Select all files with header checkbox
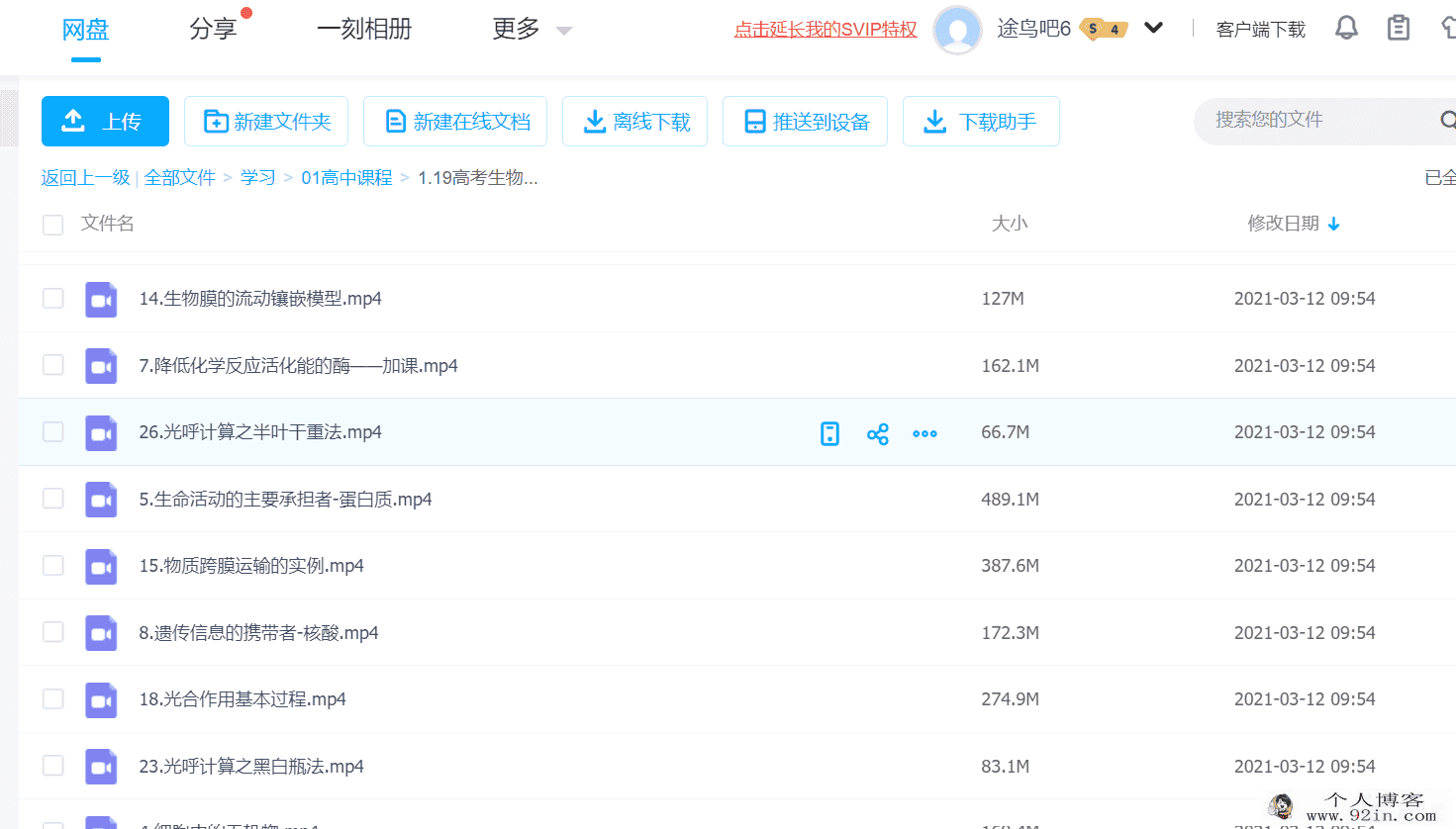This screenshot has height=829, width=1456. click(x=53, y=225)
